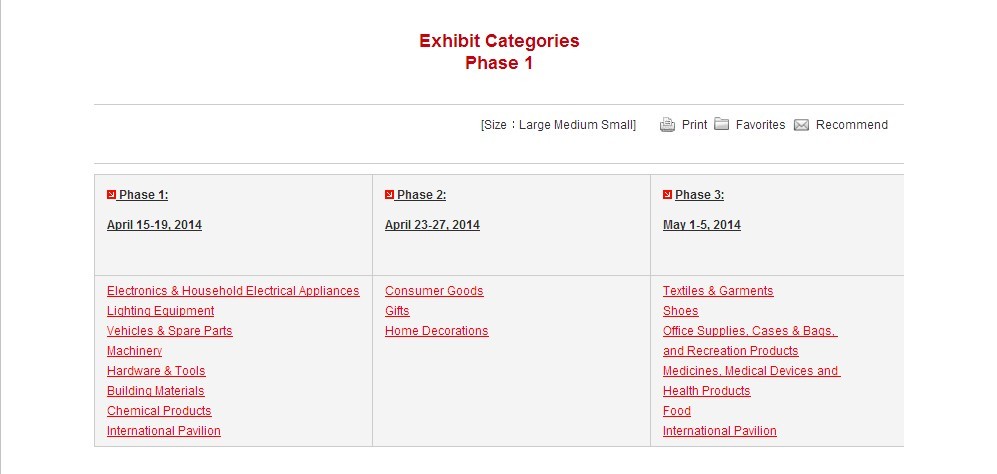Go to Lighting Equipment category
The width and height of the screenshot is (997, 474).
[x=160, y=311]
